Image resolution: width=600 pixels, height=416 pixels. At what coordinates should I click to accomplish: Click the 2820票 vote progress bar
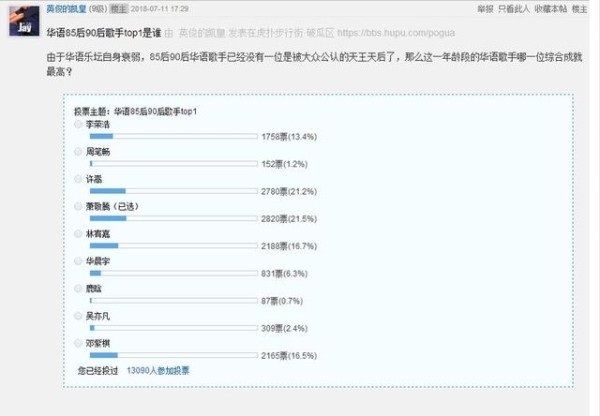tap(173, 219)
